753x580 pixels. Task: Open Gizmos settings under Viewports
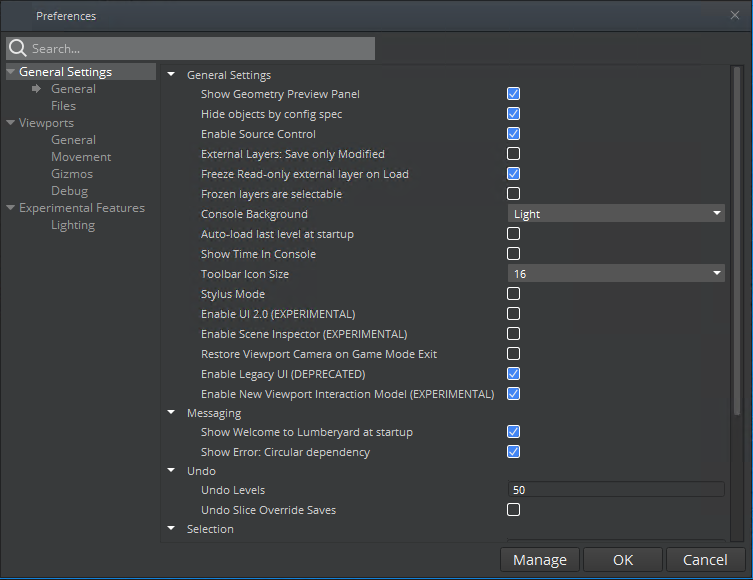[72, 174]
